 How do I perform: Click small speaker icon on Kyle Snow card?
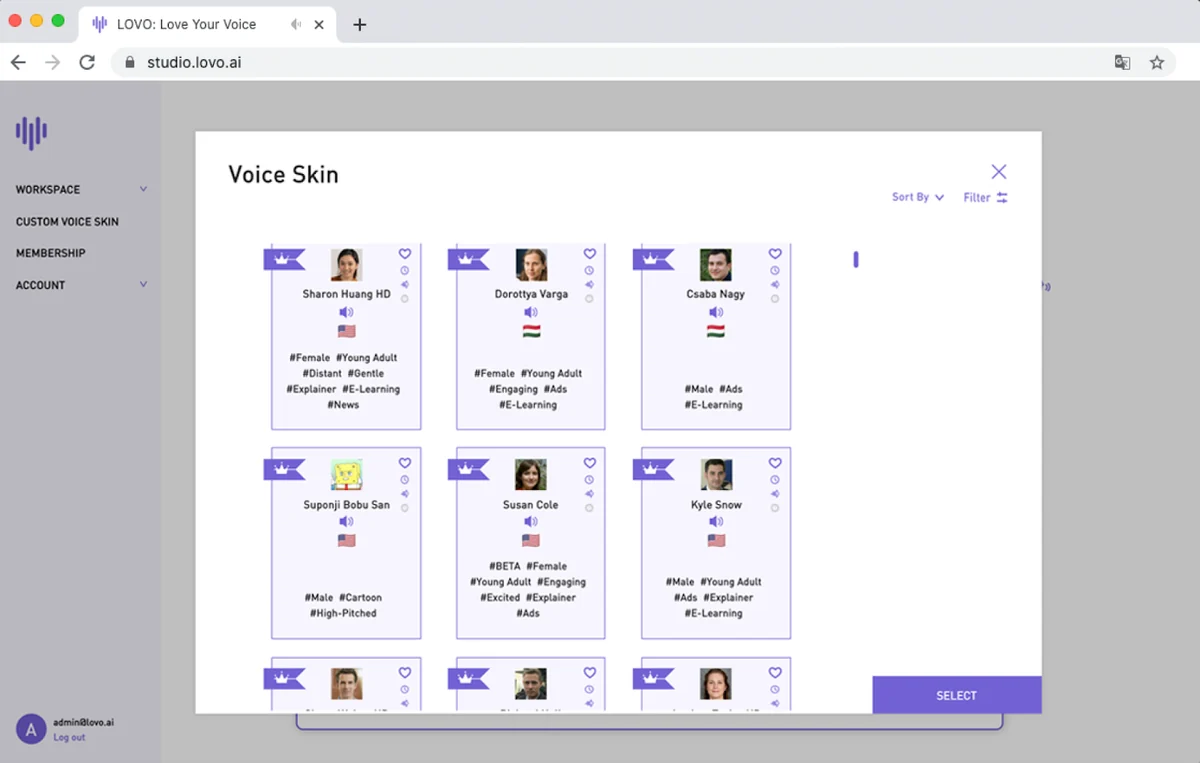(775, 494)
